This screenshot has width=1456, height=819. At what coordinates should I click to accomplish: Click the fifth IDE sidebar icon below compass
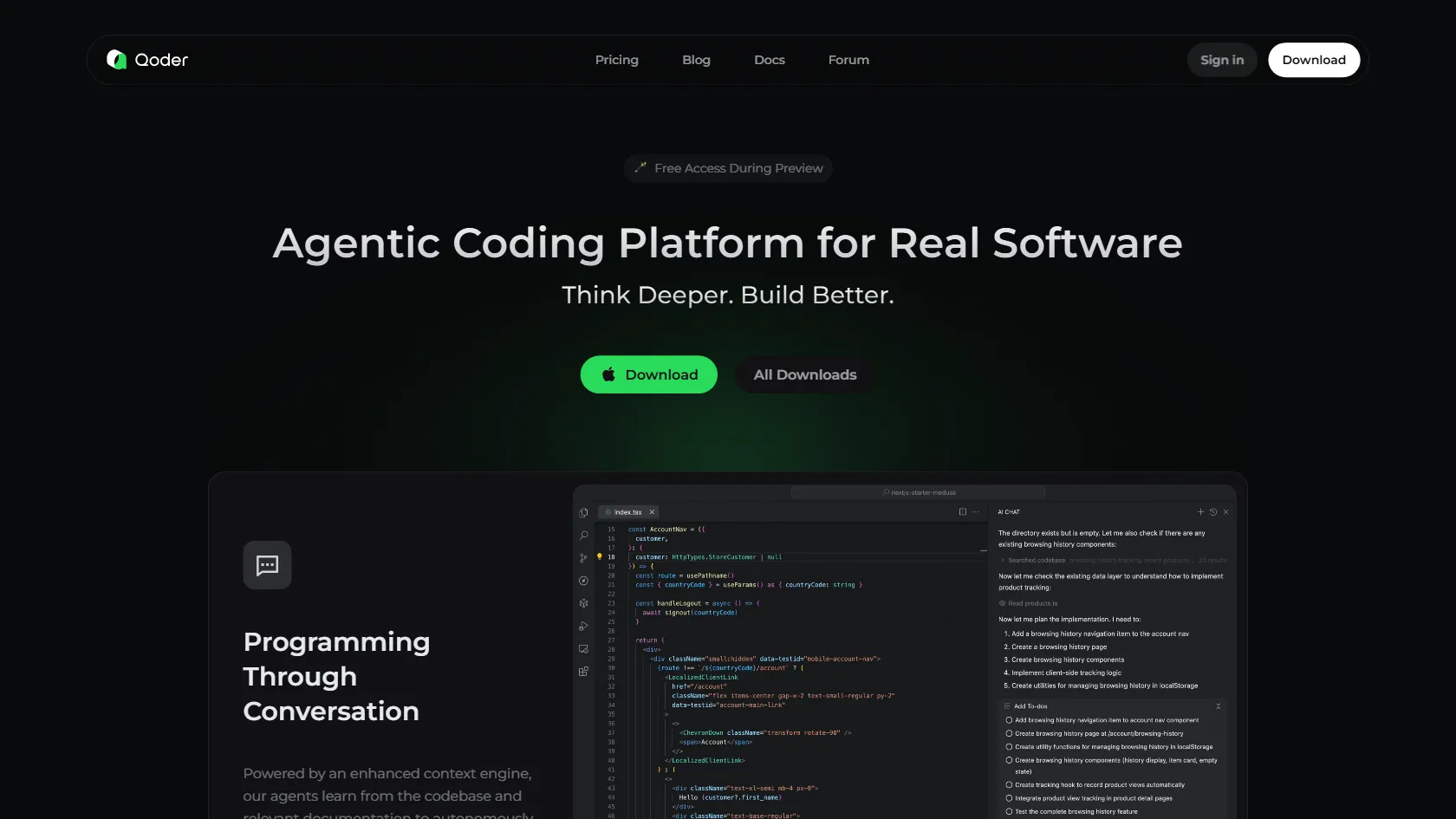[x=583, y=603]
